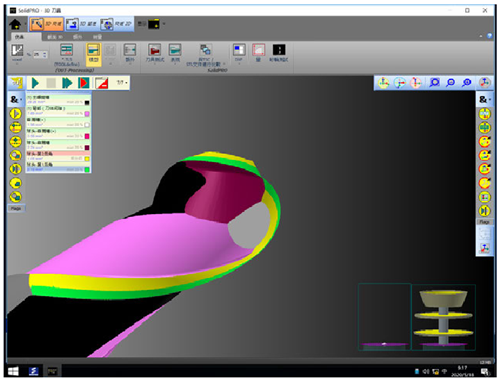
Task: Select the orange 3D mode button
Action: pyautogui.click(x=46, y=24)
